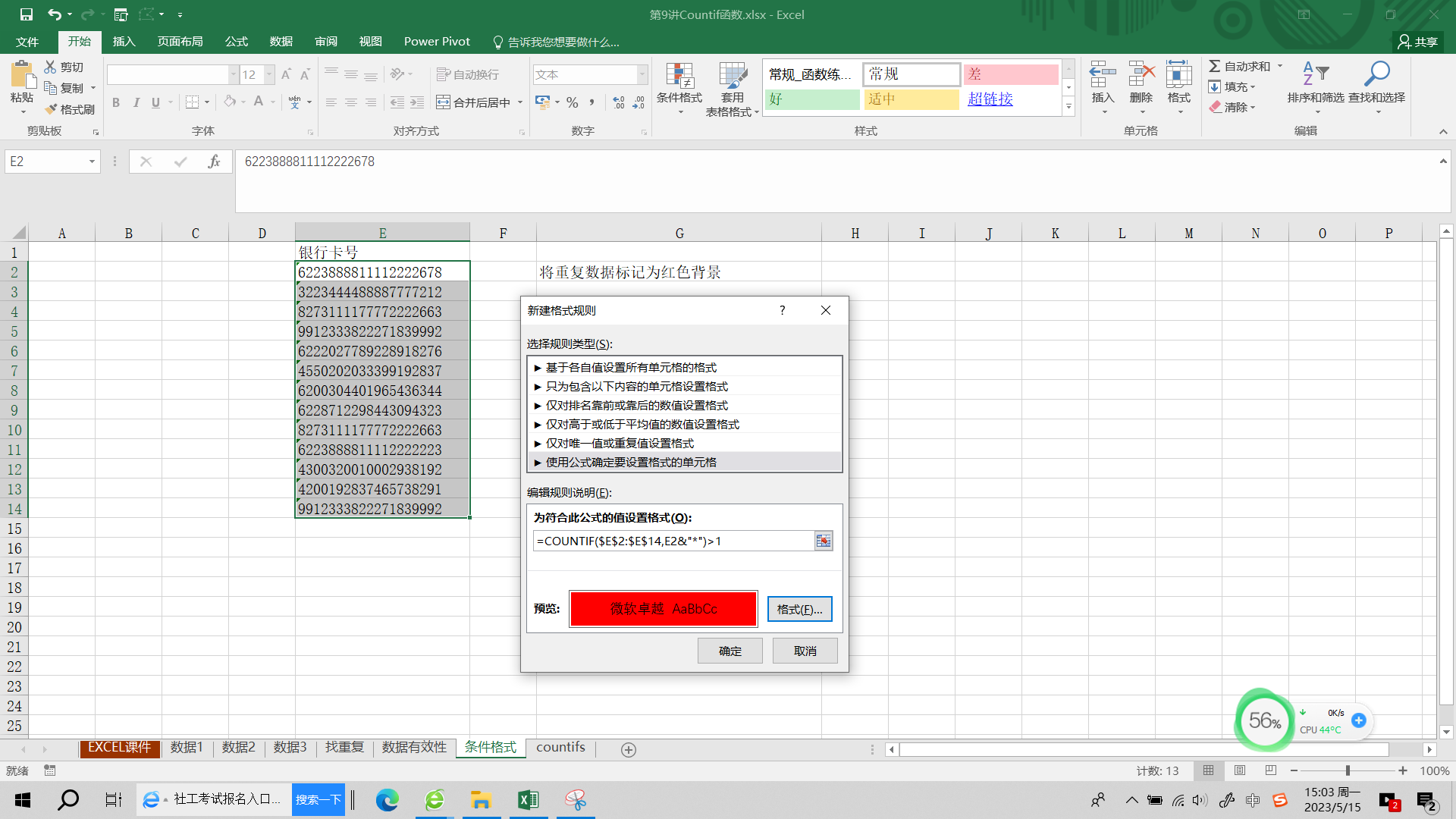This screenshot has width=1456, height=819.
Task: Open the font size dropdown
Action: pyautogui.click(x=269, y=74)
